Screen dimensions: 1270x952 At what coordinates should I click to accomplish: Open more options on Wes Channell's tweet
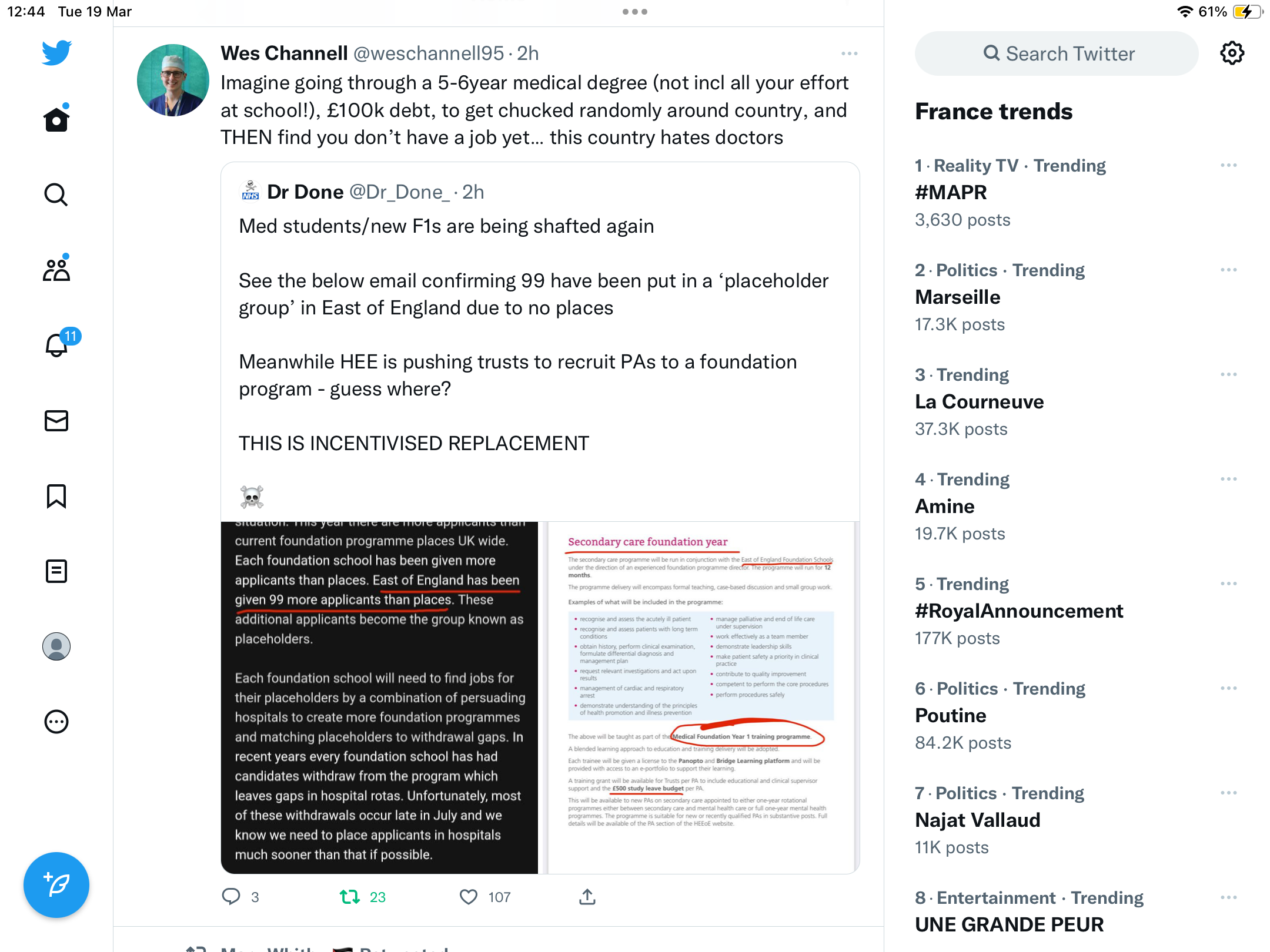click(849, 53)
